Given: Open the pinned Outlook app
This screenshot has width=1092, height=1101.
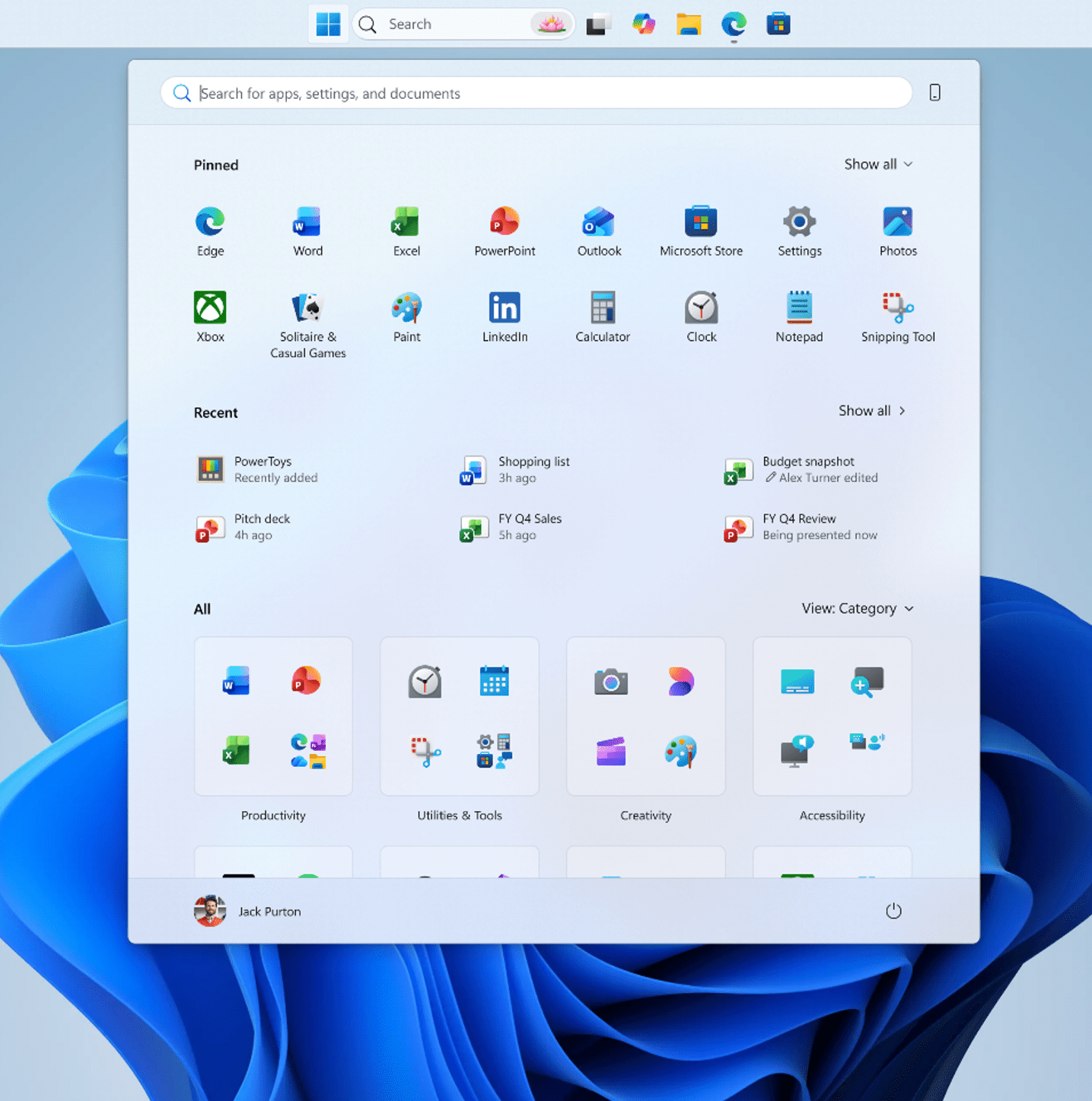Looking at the screenshot, I should pyautogui.click(x=599, y=231).
